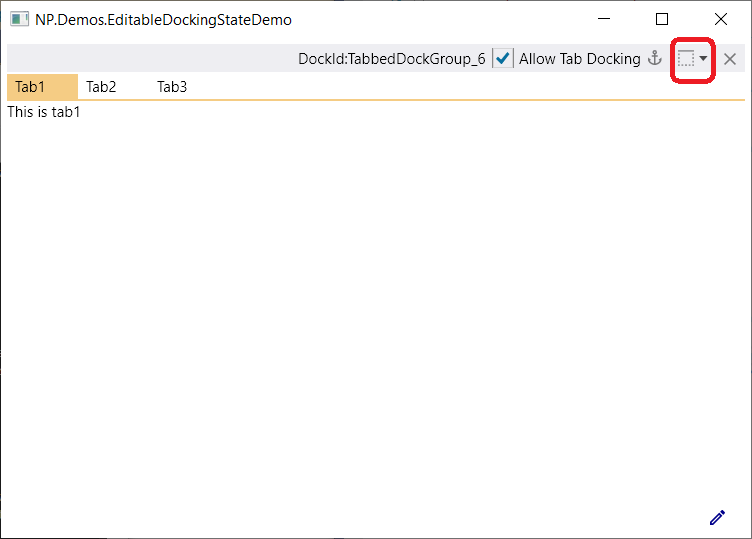Image resolution: width=752 pixels, height=539 pixels.
Task: Close the NP.Demos.EditableDockingStateDemo window
Action: (720, 19)
